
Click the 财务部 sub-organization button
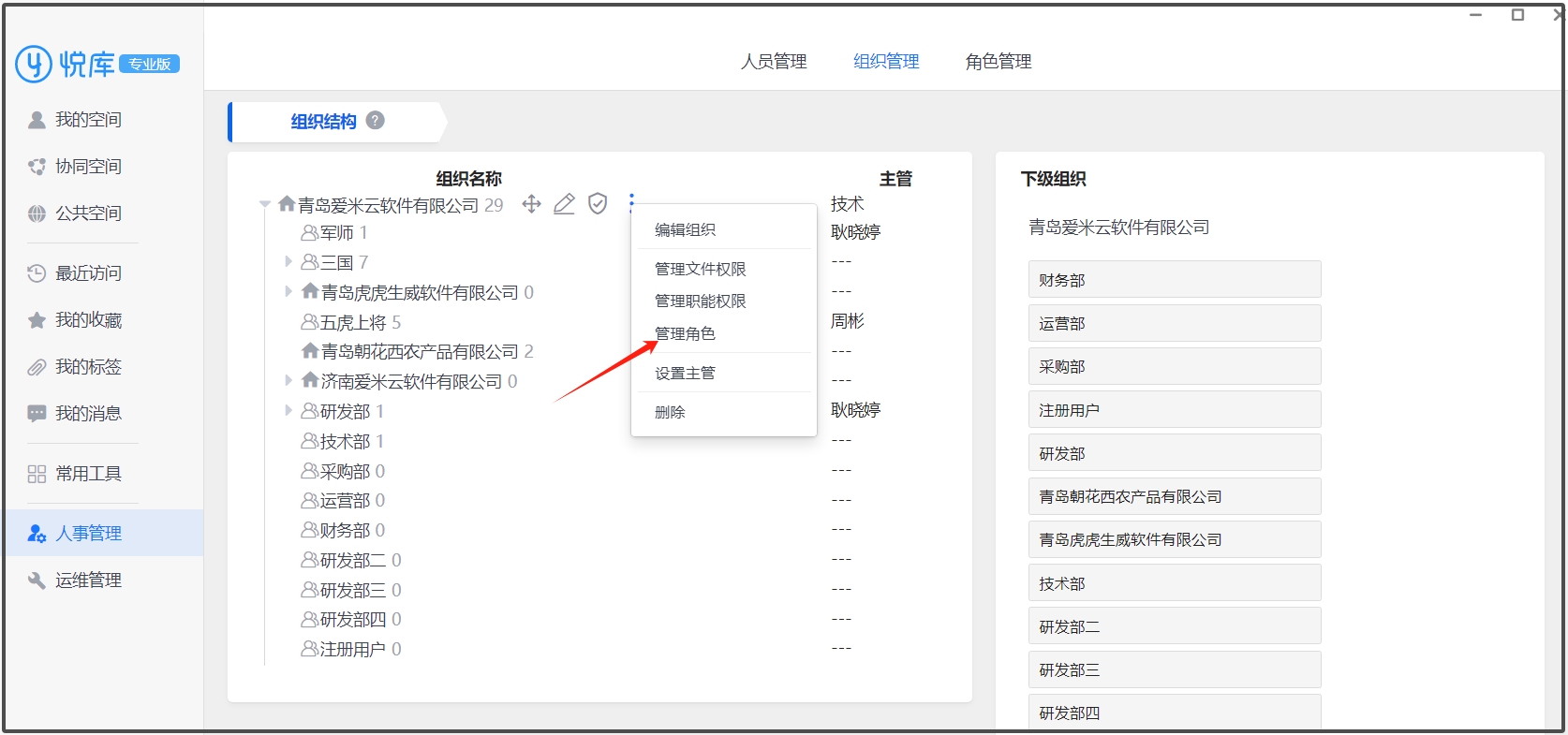tap(1174, 280)
